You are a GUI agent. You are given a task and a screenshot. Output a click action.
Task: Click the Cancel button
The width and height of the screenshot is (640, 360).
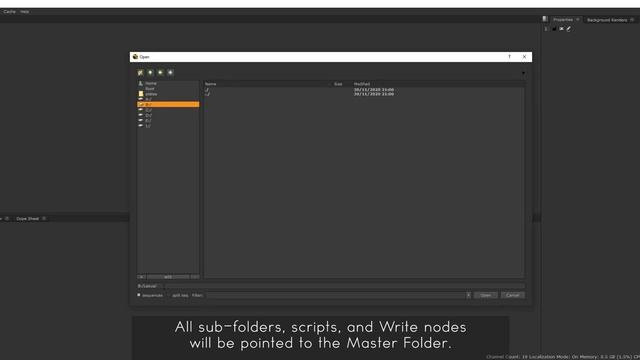[513, 295]
